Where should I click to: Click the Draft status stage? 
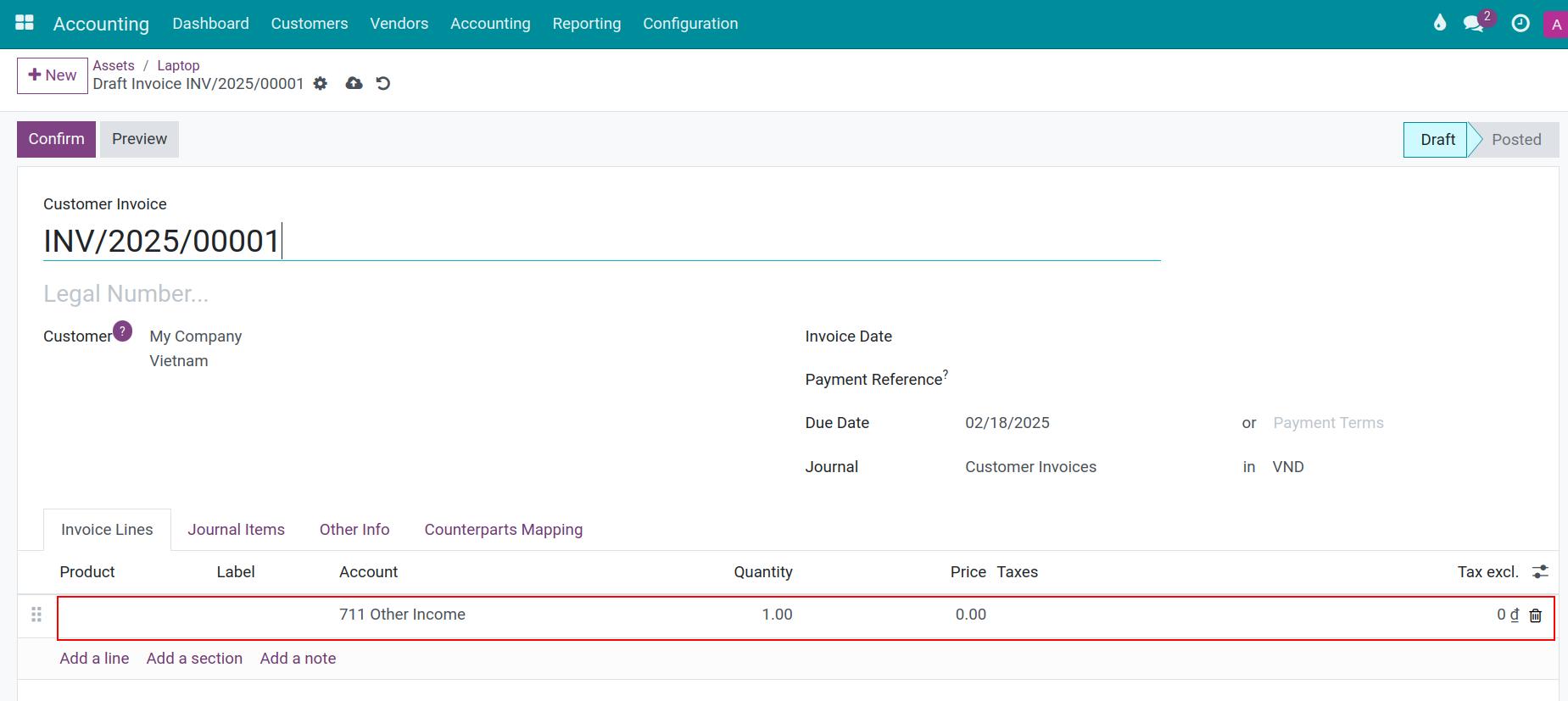point(1437,140)
